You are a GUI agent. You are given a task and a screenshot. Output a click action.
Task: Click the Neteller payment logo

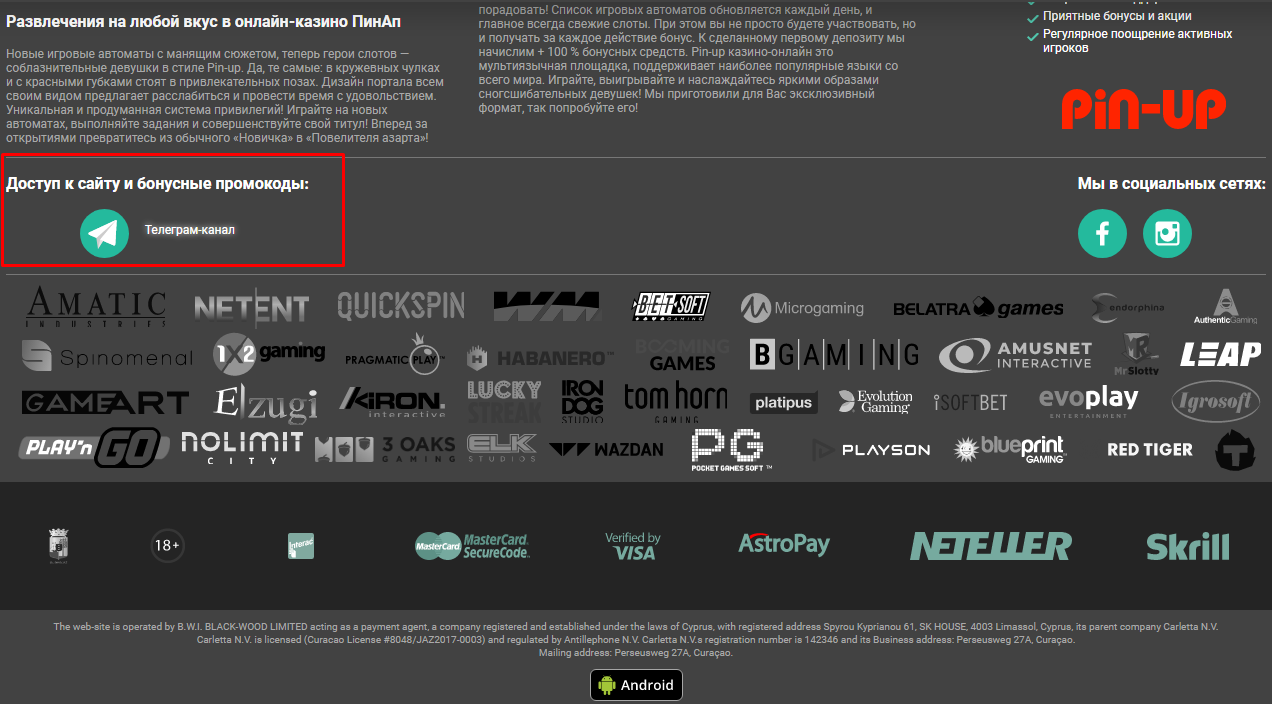click(x=990, y=546)
